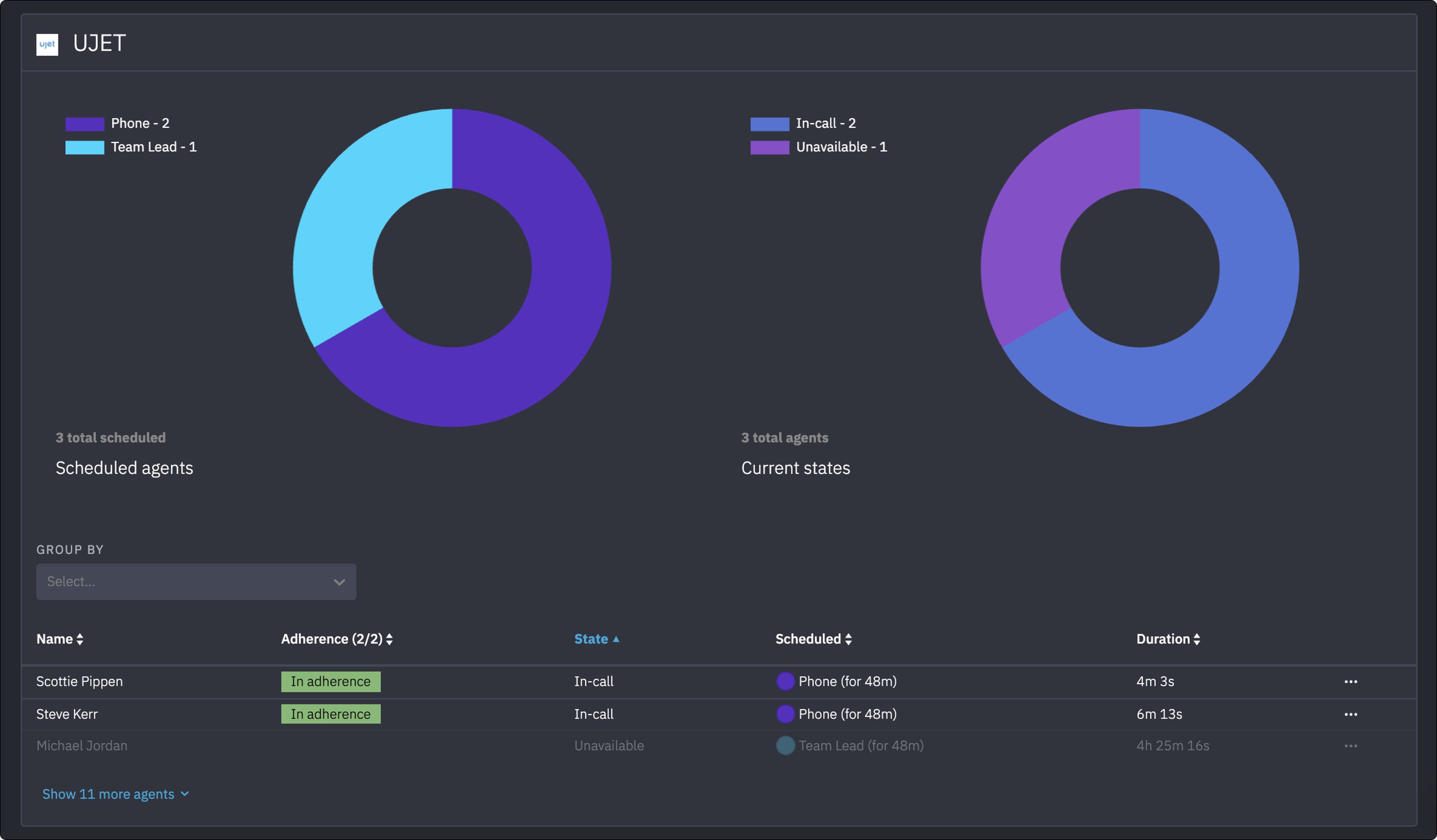Click Scottie Pippen's Phone schedule dot
This screenshot has width=1437, height=840.
(x=785, y=681)
